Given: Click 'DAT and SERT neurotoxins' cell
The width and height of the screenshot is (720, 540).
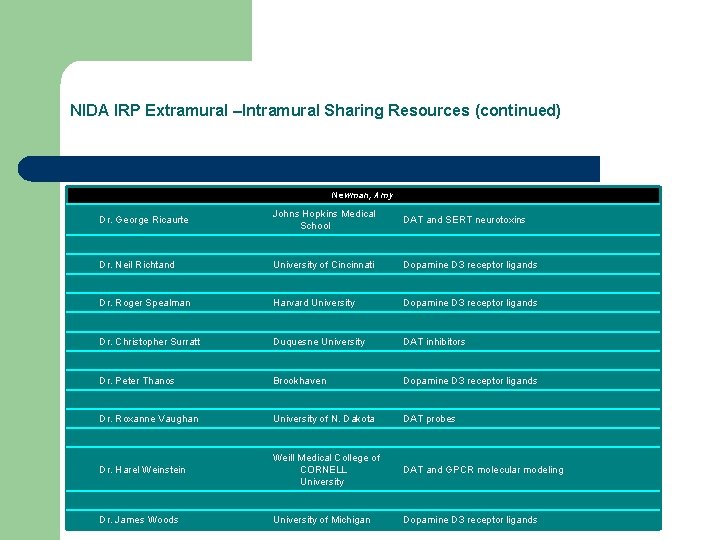Looking at the screenshot, I should point(464,219).
